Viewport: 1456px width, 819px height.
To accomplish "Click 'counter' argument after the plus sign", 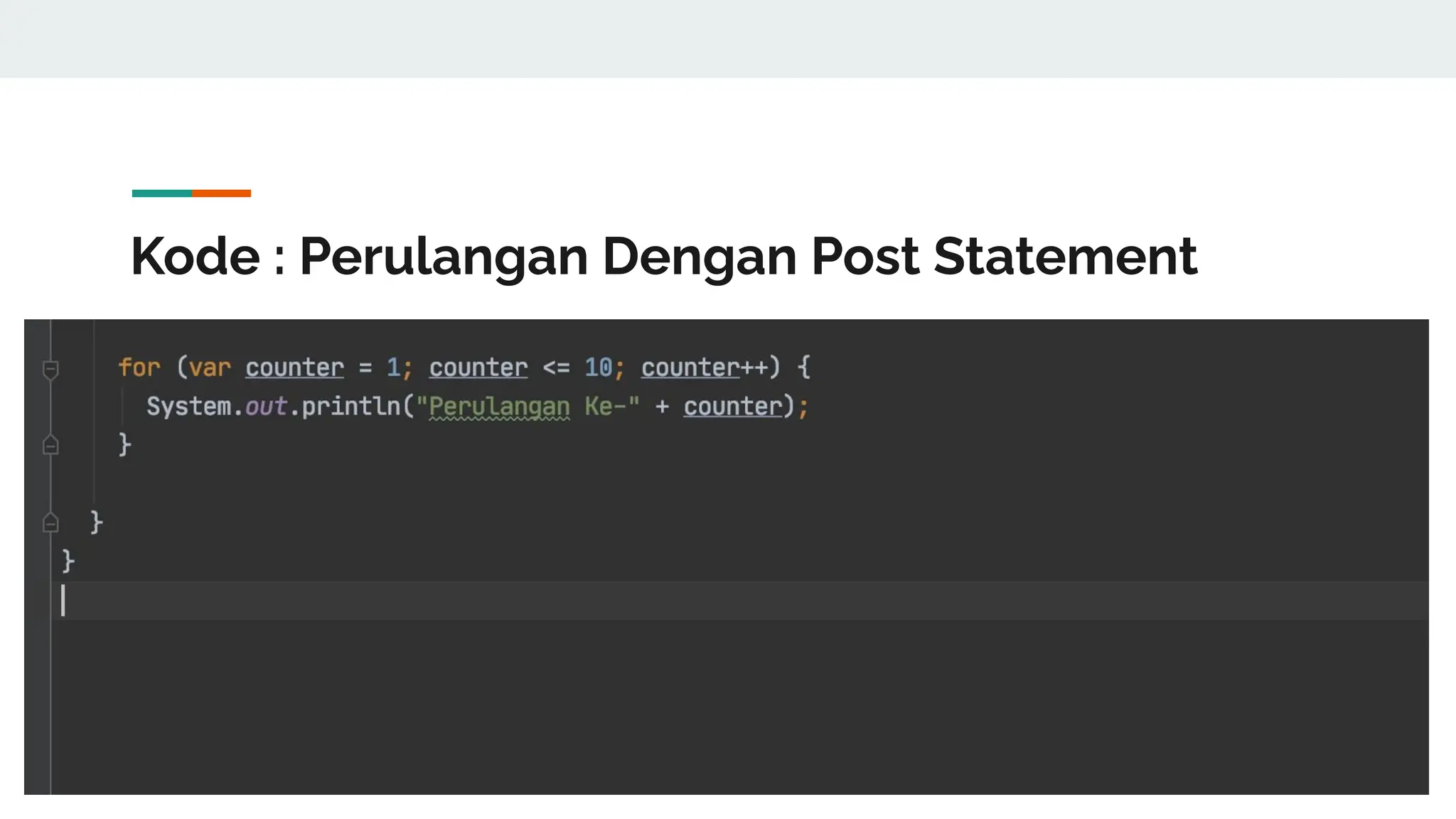I will 732,407.
